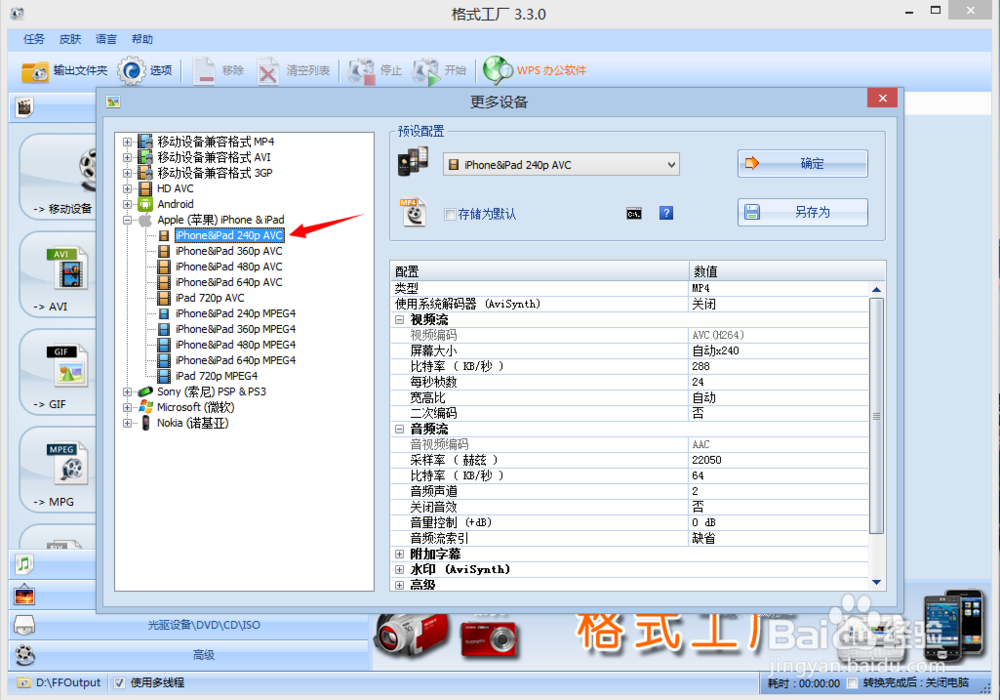Click the Apple logo icon in tree
Viewport: 1000px width, 700px height.
145,220
